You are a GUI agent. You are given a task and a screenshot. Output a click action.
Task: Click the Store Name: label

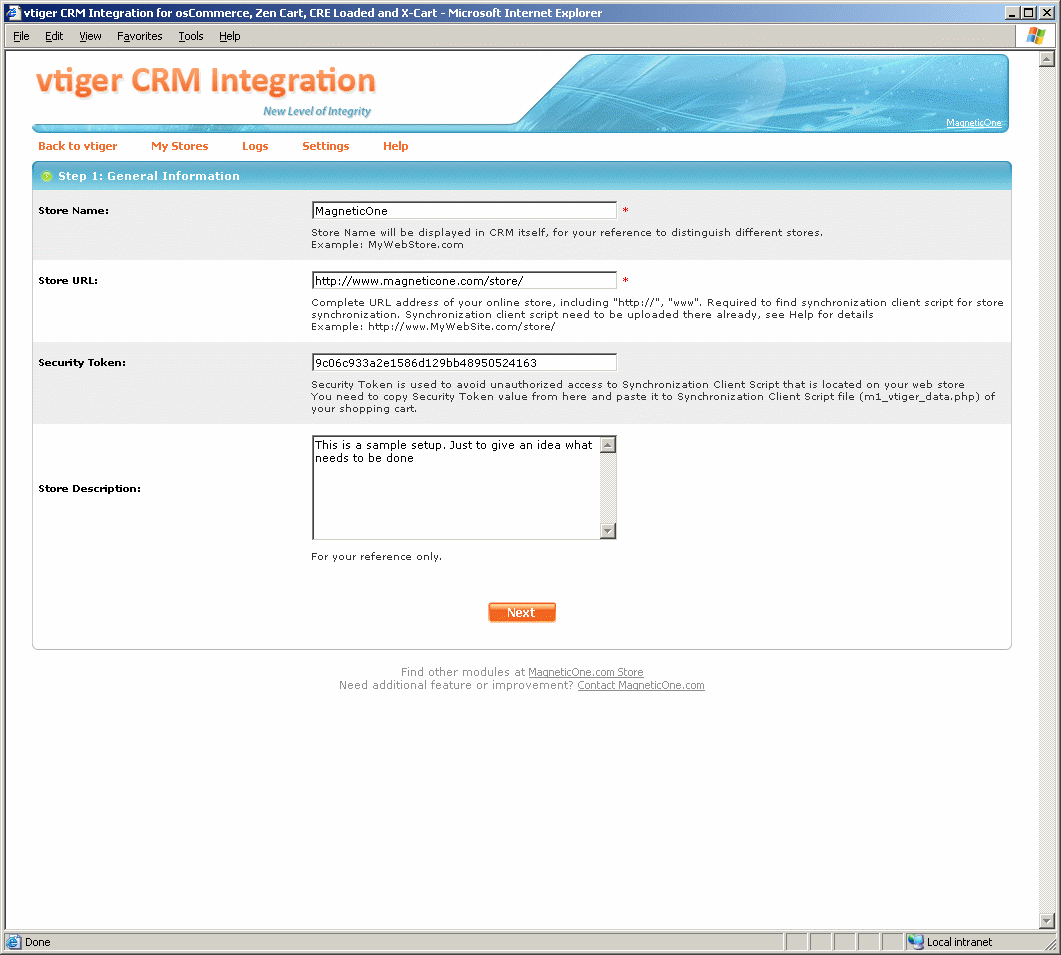[73, 210]
